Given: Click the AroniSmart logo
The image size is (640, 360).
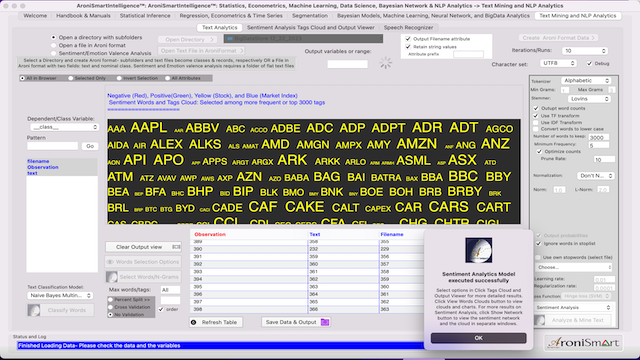Looking at the screenshot, I should point(584,342).
